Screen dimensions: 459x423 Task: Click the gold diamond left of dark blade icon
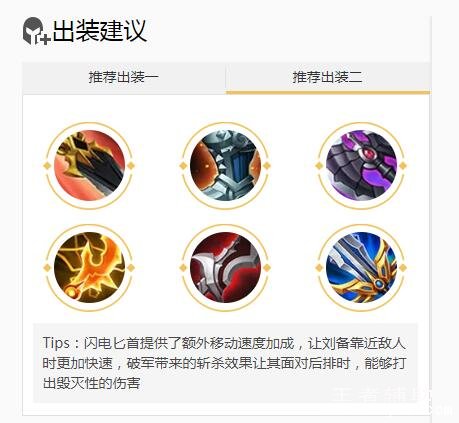(x=47, y=166)
